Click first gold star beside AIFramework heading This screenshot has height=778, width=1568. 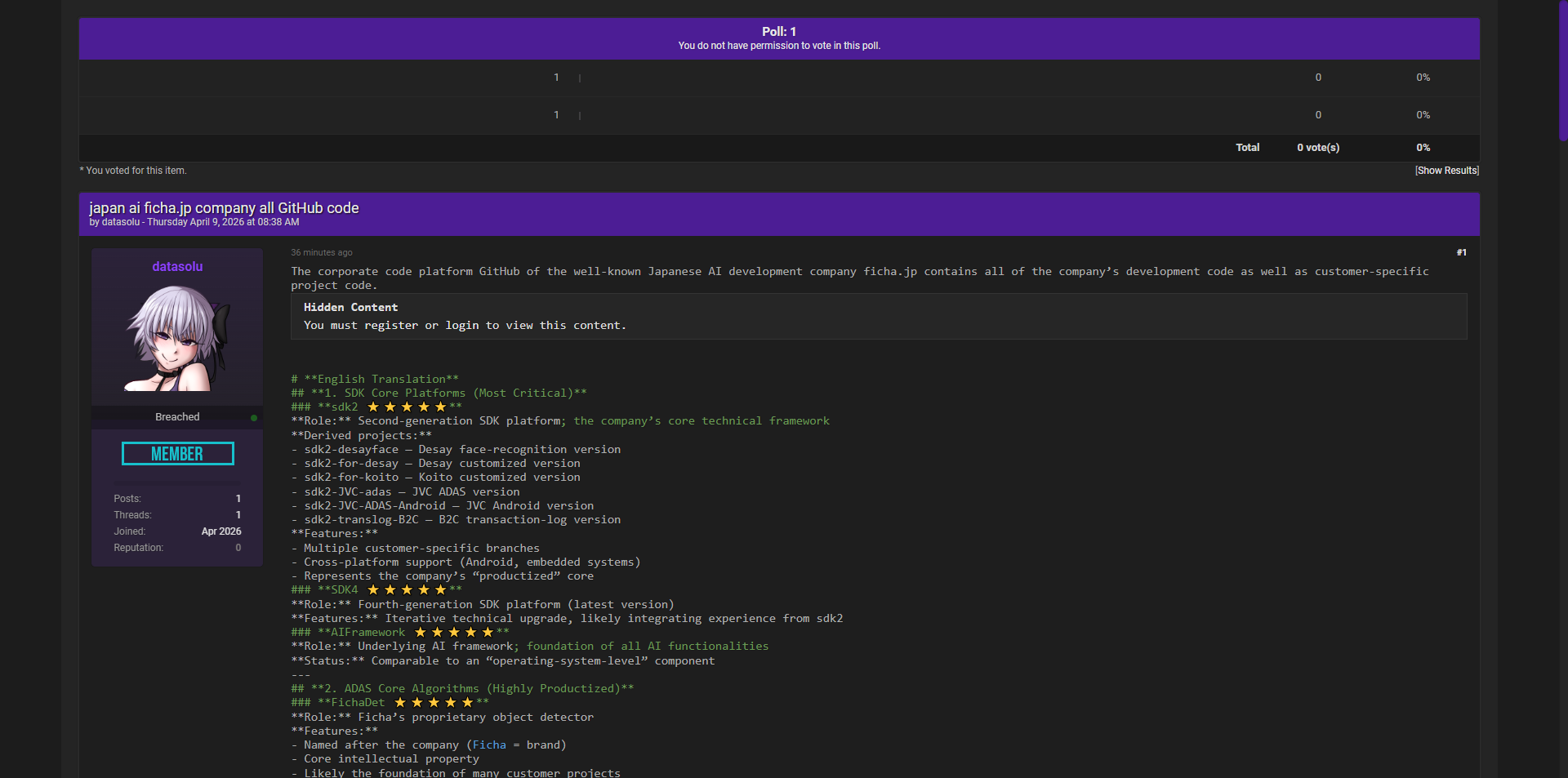click(x=421, y=633)
